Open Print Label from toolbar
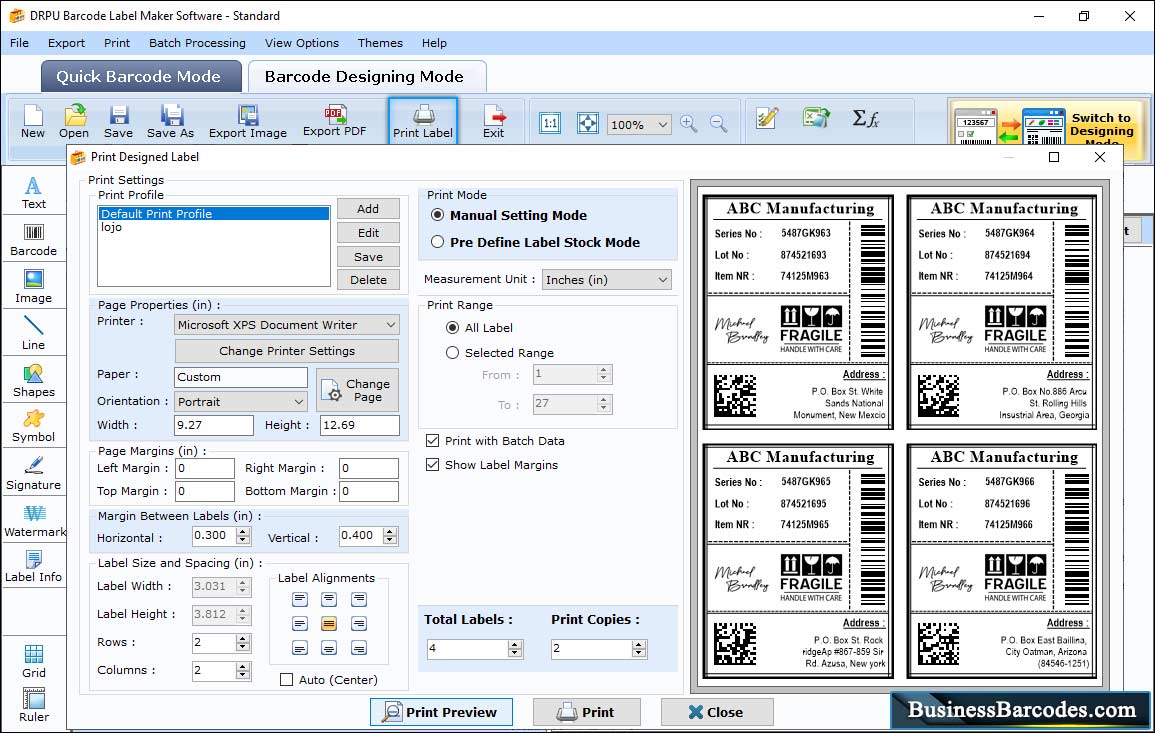This screenshot has width=1155, height=733. pyautogui.click(x=423, y=122)
